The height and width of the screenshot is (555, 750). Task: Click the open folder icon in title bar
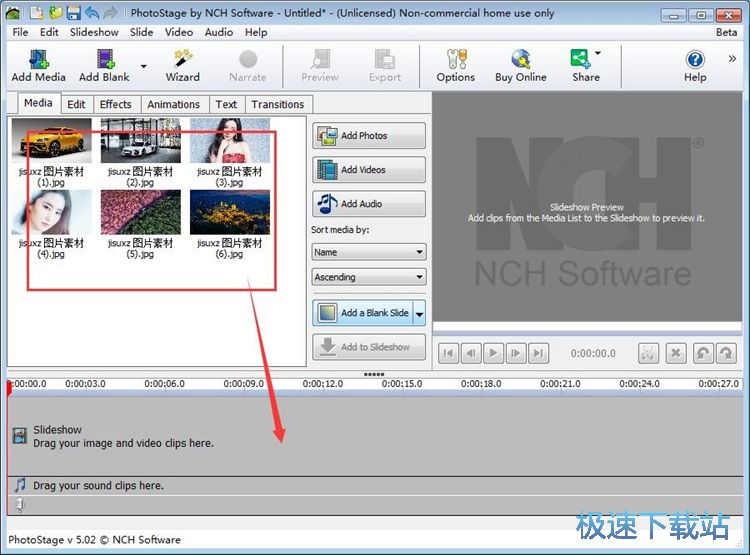(55, 12)
